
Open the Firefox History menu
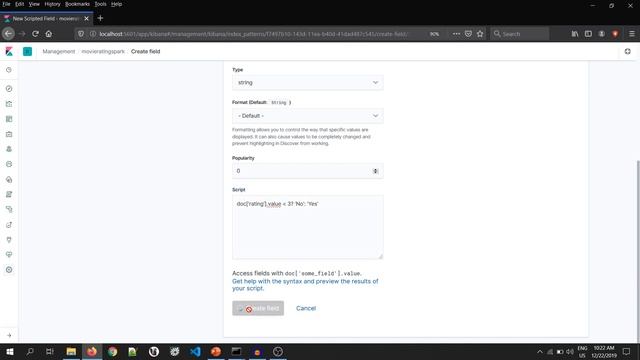coord(52,4)
